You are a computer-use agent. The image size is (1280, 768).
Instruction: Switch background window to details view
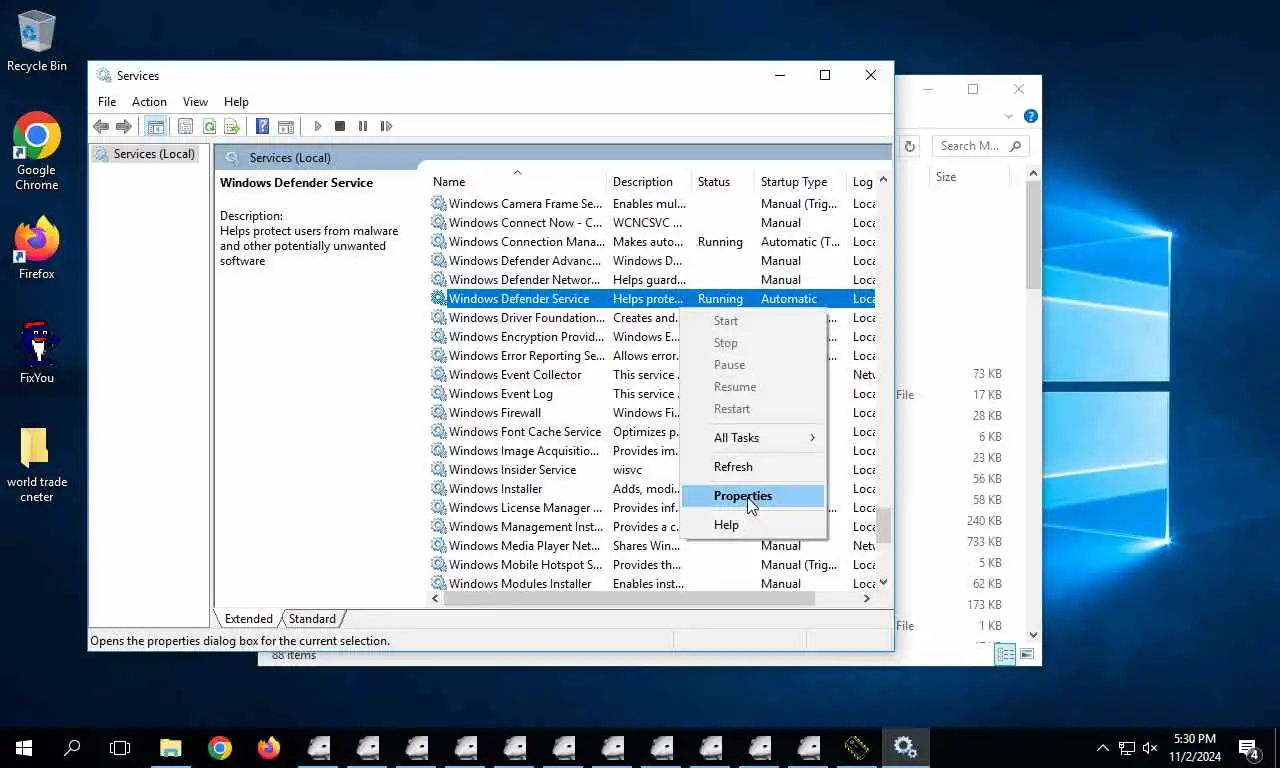[1006, 654]
